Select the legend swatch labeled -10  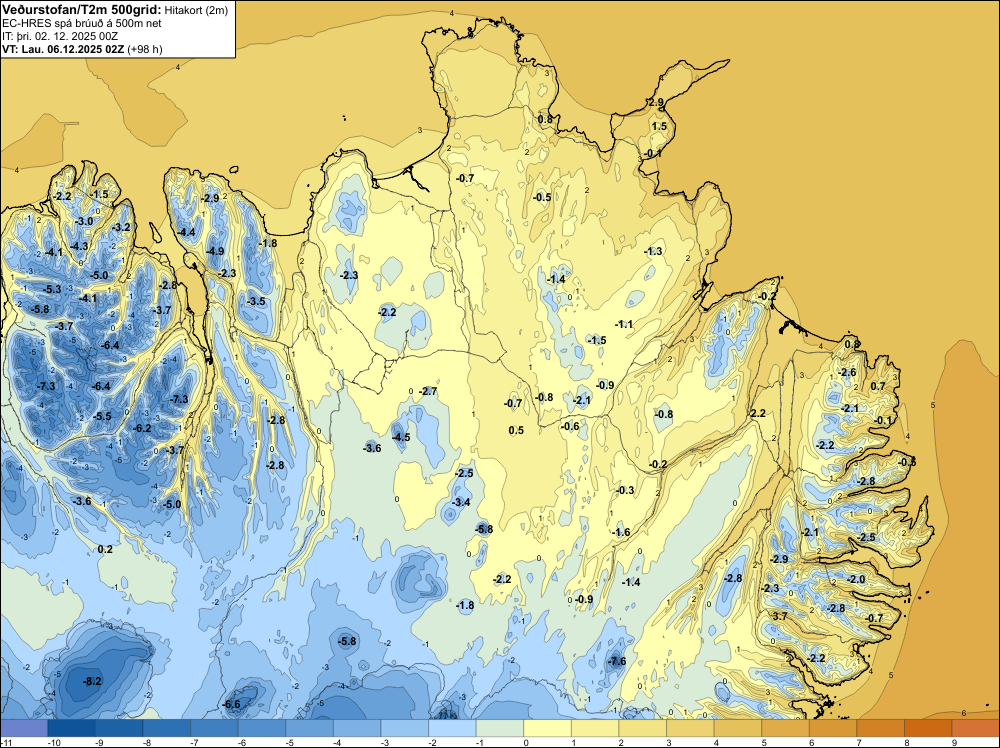[x=71, y=728]
